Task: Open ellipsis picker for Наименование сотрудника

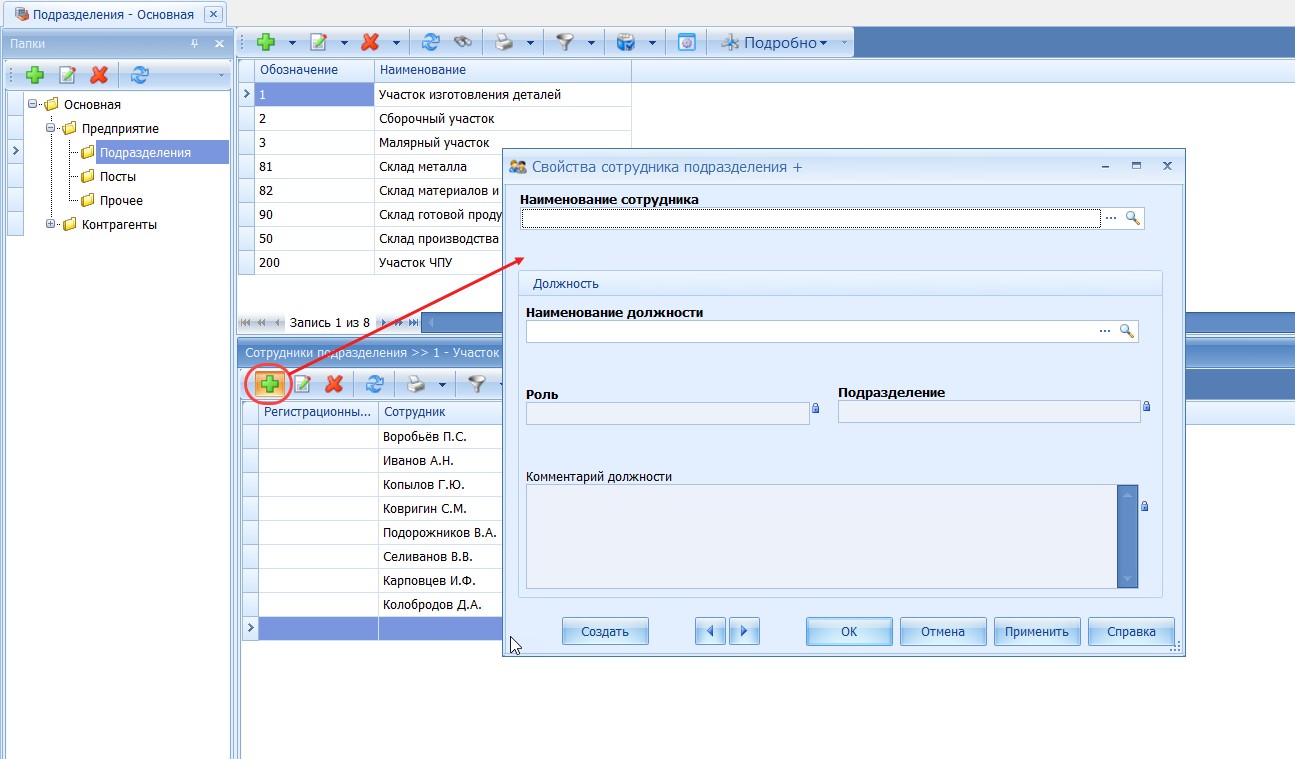Action: pyautogui.click(x=1110, y=218)
